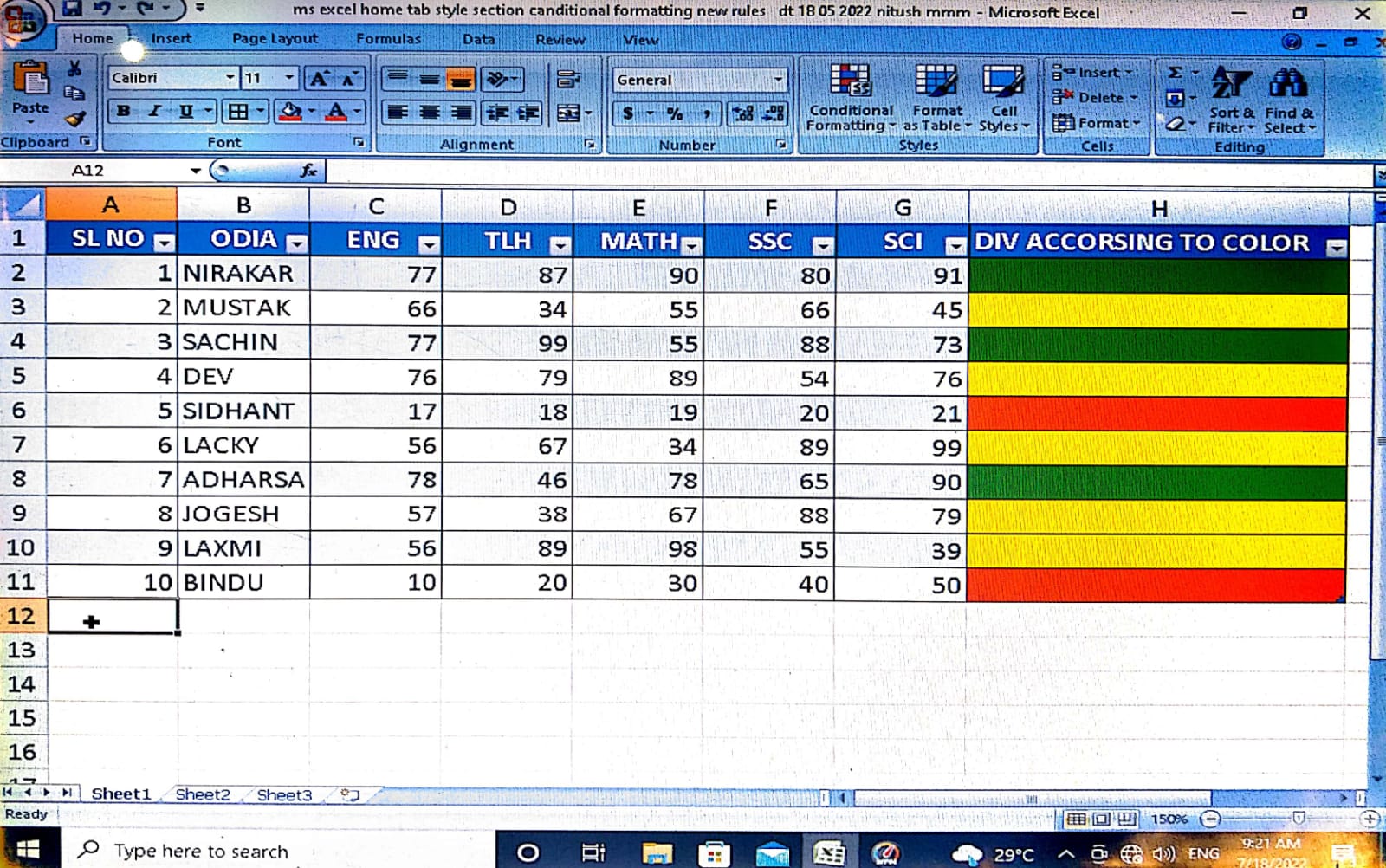Click the Find & Select binoculars icon
This screenshot has height=868, width=1386.
1288,84
